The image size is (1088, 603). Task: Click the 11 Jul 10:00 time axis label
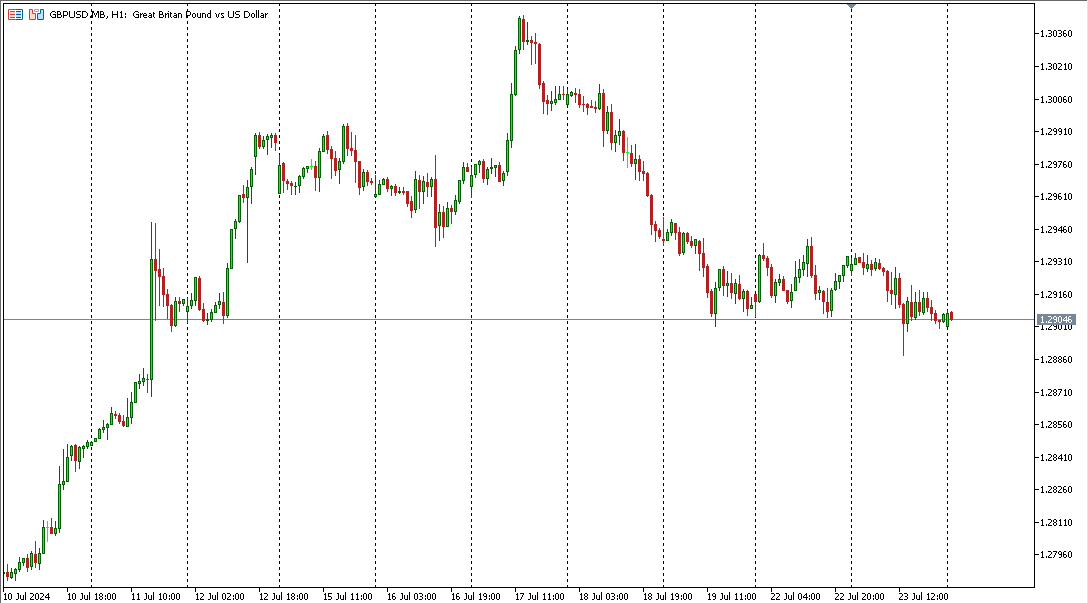tap(155, 597)
